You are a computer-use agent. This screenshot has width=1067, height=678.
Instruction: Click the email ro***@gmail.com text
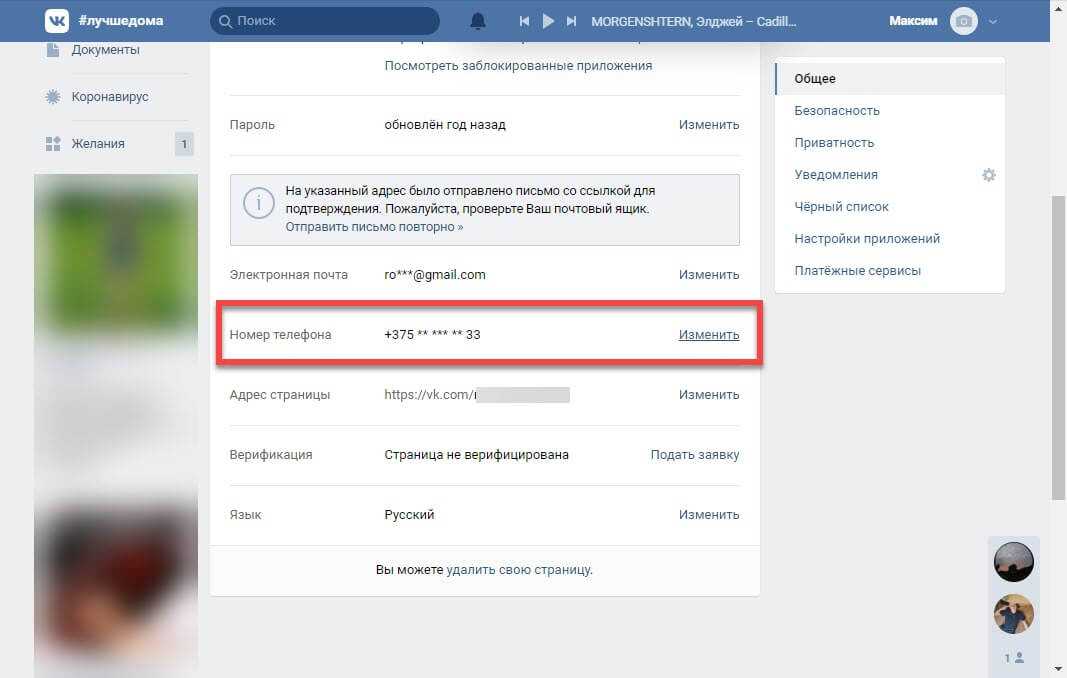(435, 274)
